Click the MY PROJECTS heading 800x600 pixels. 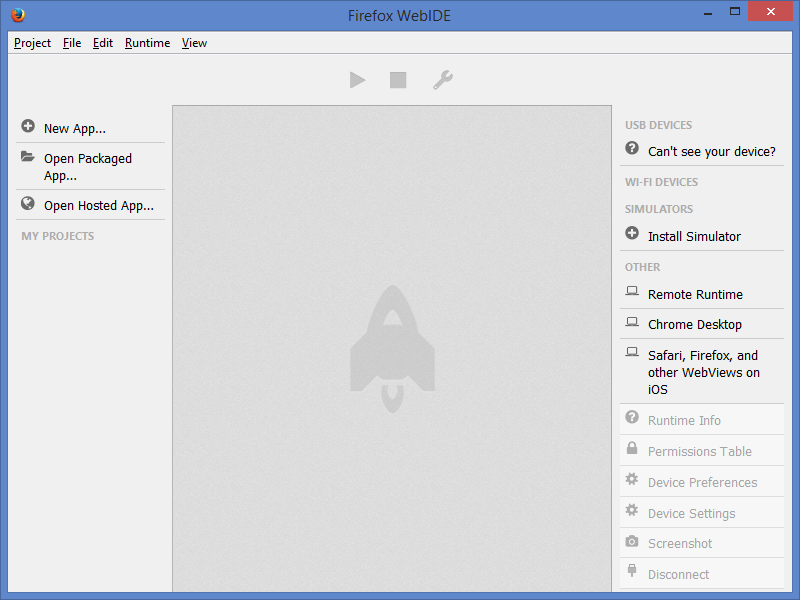click(58, 236)
